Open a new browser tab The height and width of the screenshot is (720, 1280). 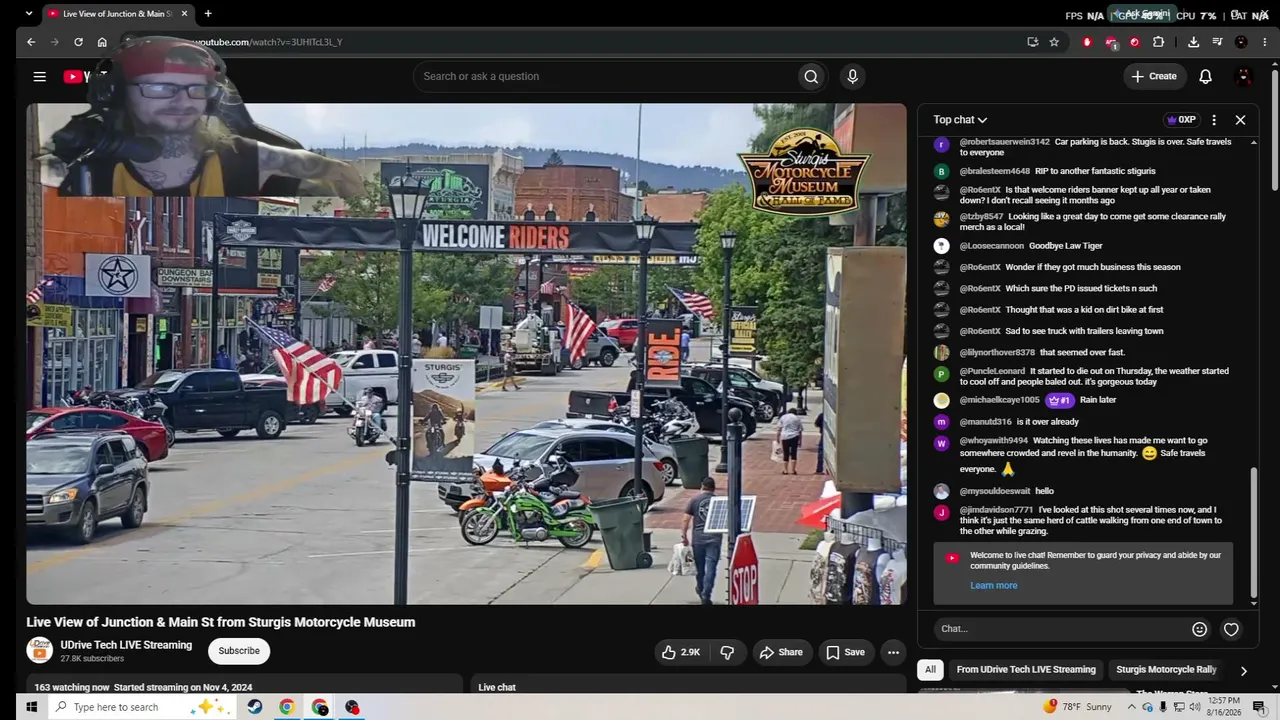pyautogui.click(x=208, y=14)
